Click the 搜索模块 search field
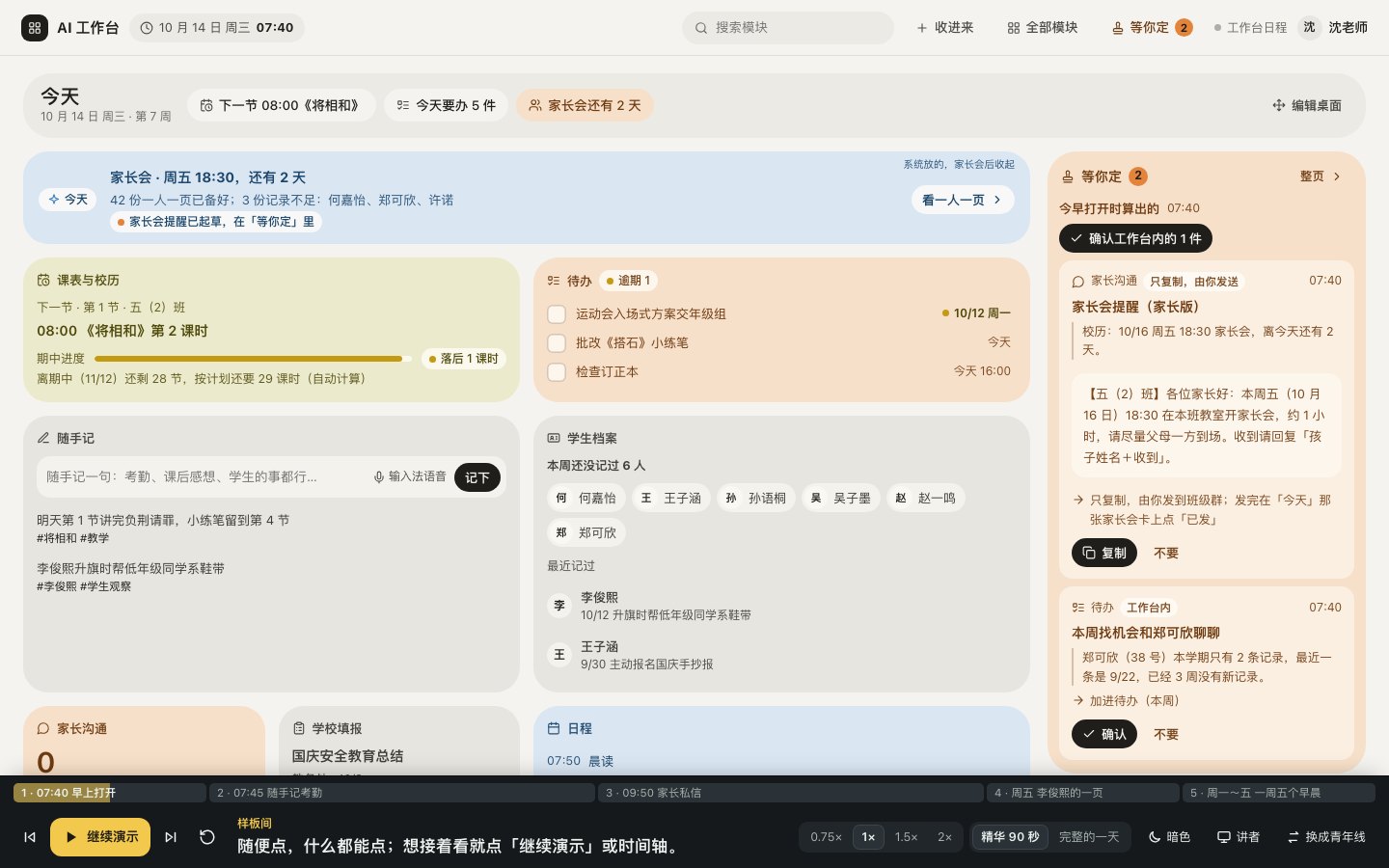 (788, 28)
